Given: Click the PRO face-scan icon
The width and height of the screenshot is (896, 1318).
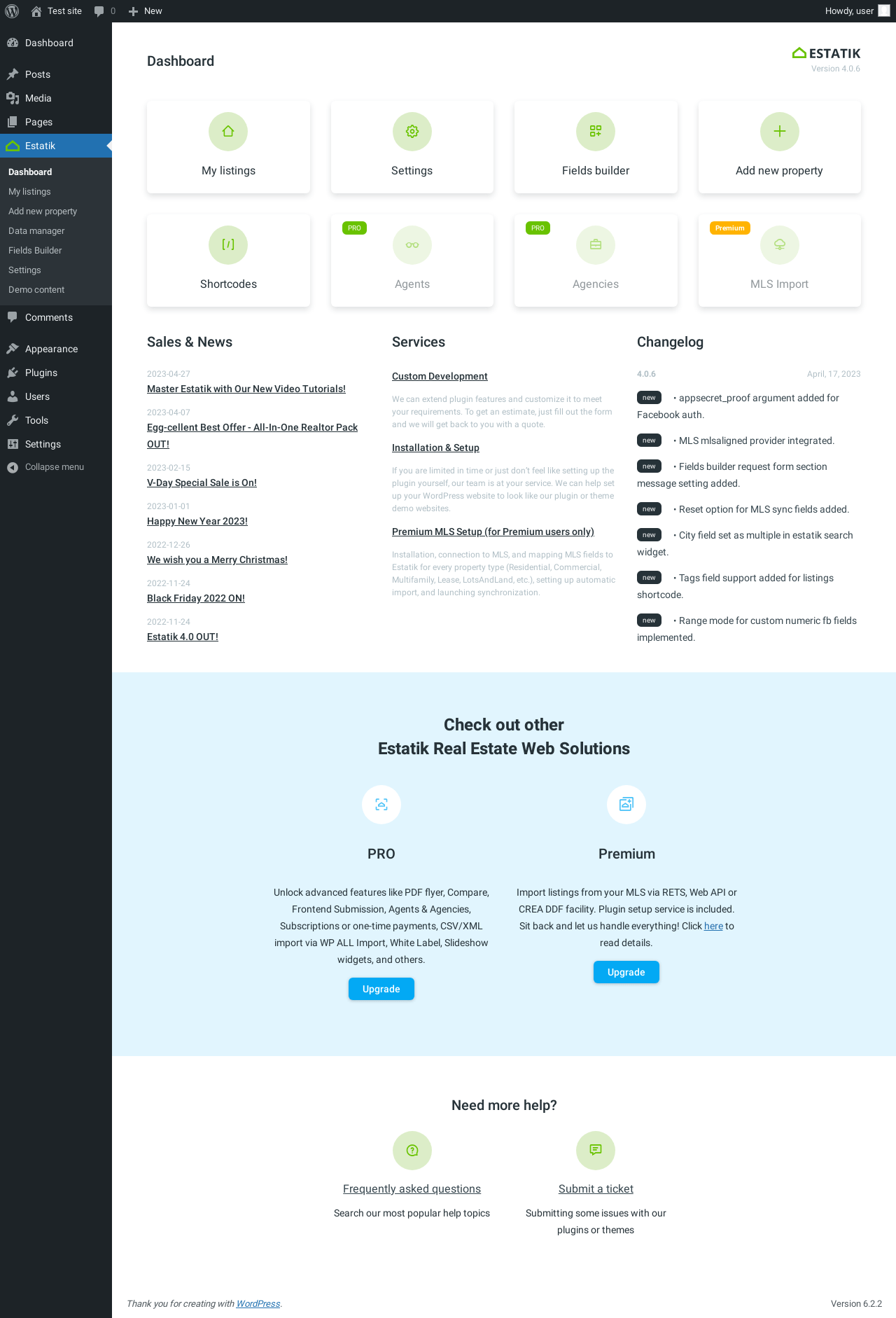Looking at the screenshot, I should tap(381, 805).
